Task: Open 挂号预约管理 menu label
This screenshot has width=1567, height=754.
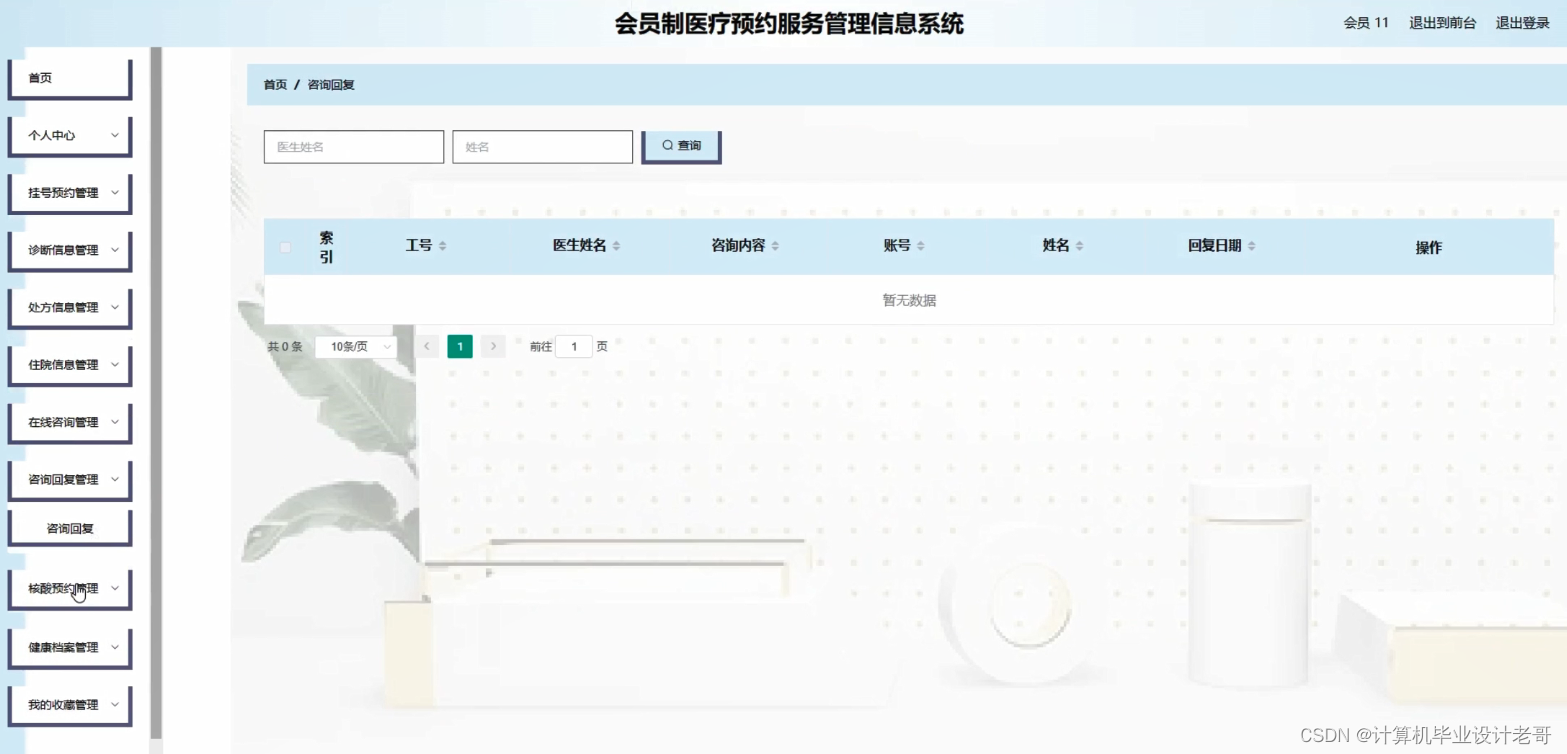Action: click(63, 193)
